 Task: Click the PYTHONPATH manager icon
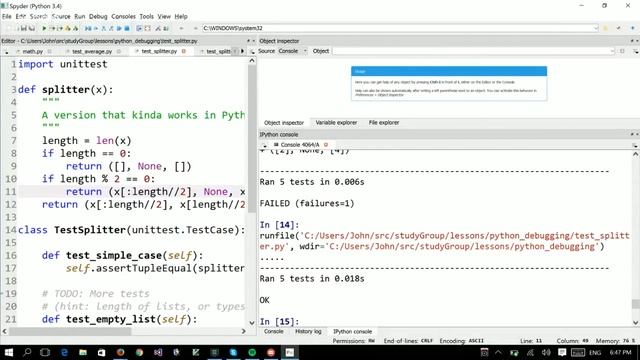[x=166, y=28]
